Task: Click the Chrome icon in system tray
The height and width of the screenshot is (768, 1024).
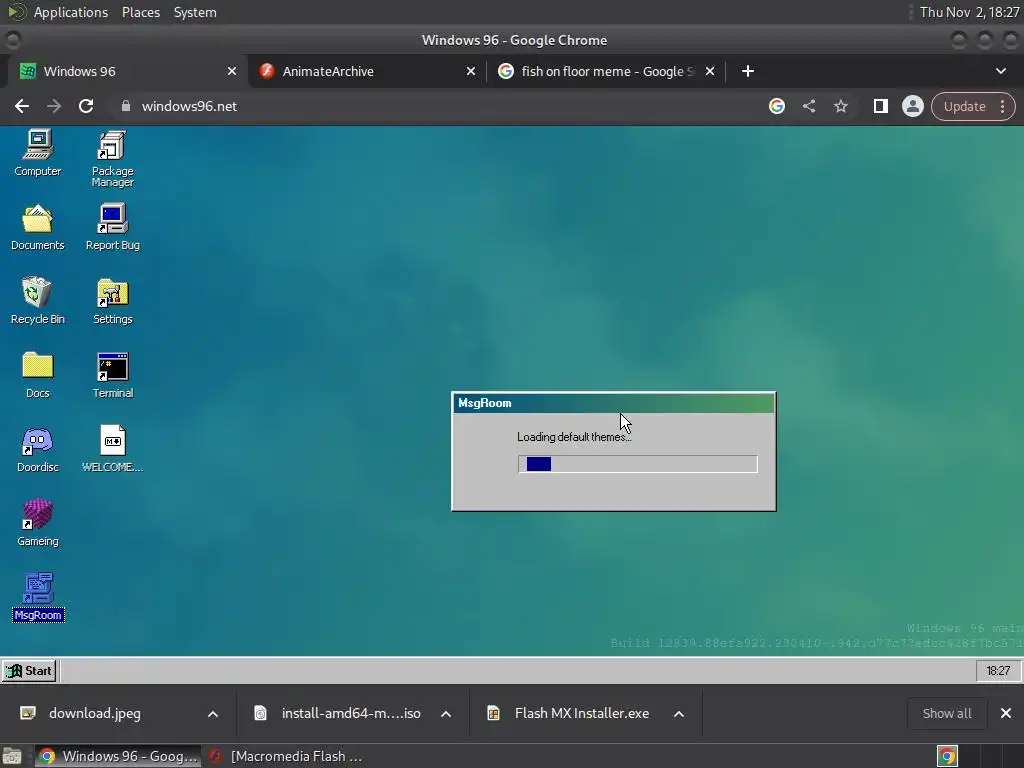Action: pos(947,756)
